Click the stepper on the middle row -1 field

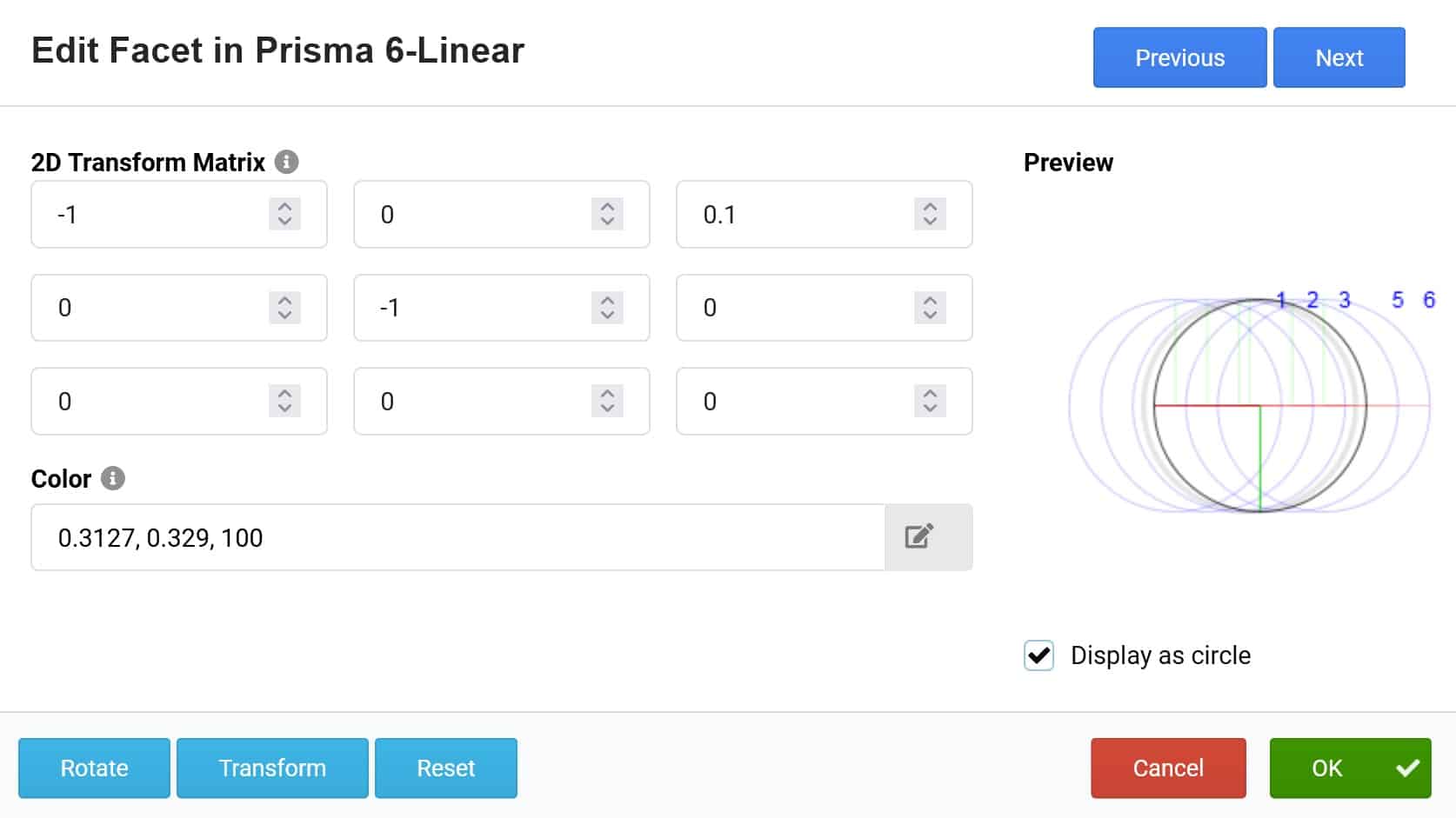point(607,308)
